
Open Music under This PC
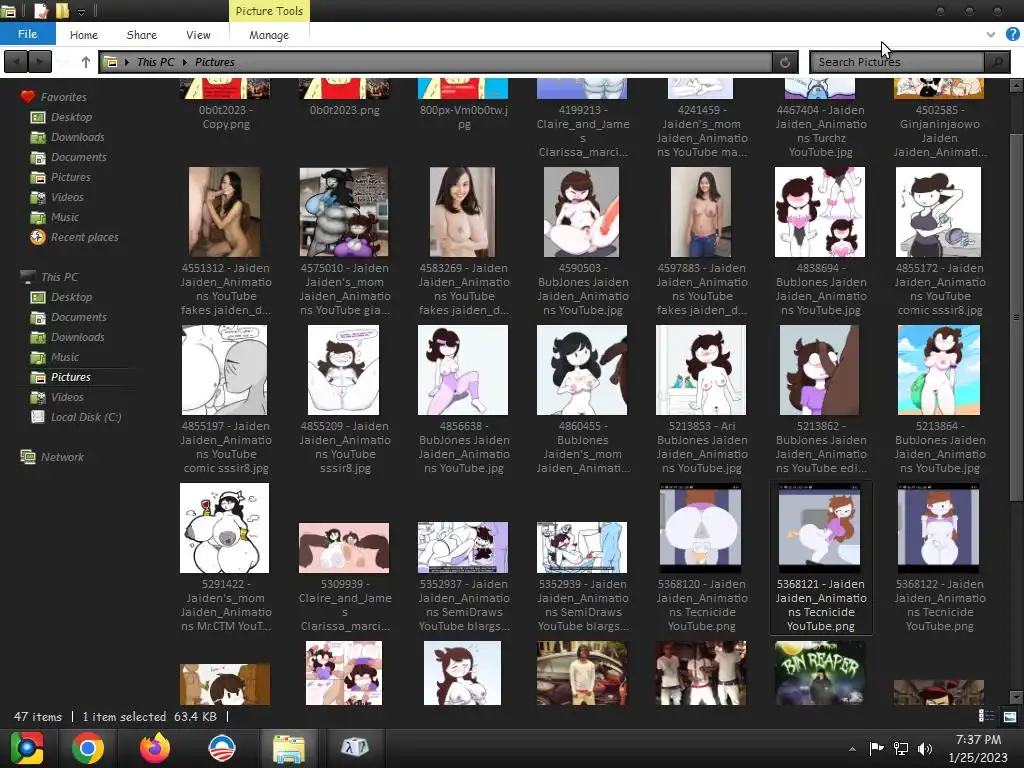[65, 357]
